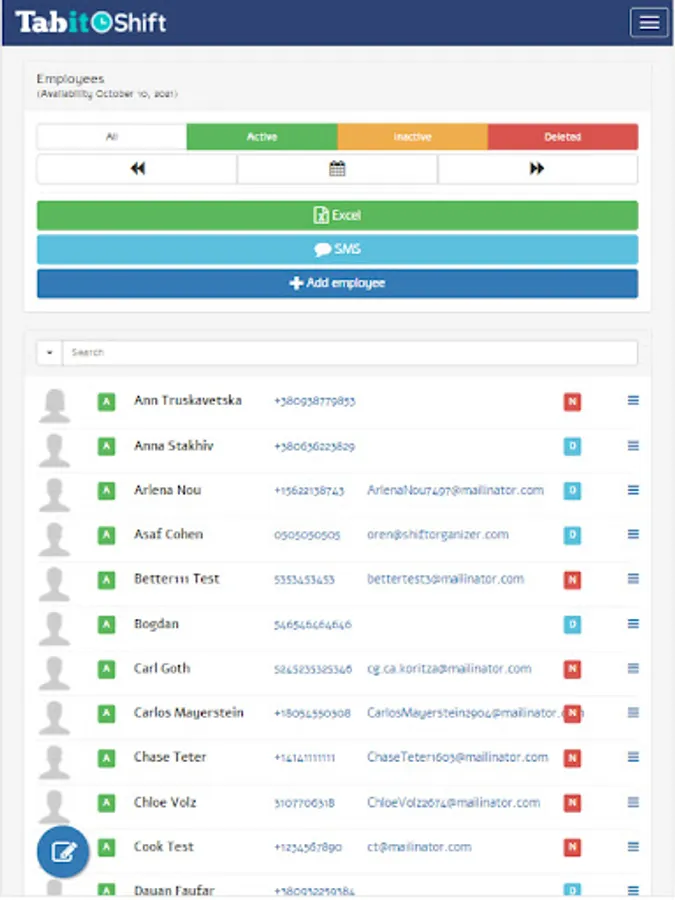The image size is (675, 900).
Task: Click red N badge for Cook Test
Action: click(x=572, y=847)
